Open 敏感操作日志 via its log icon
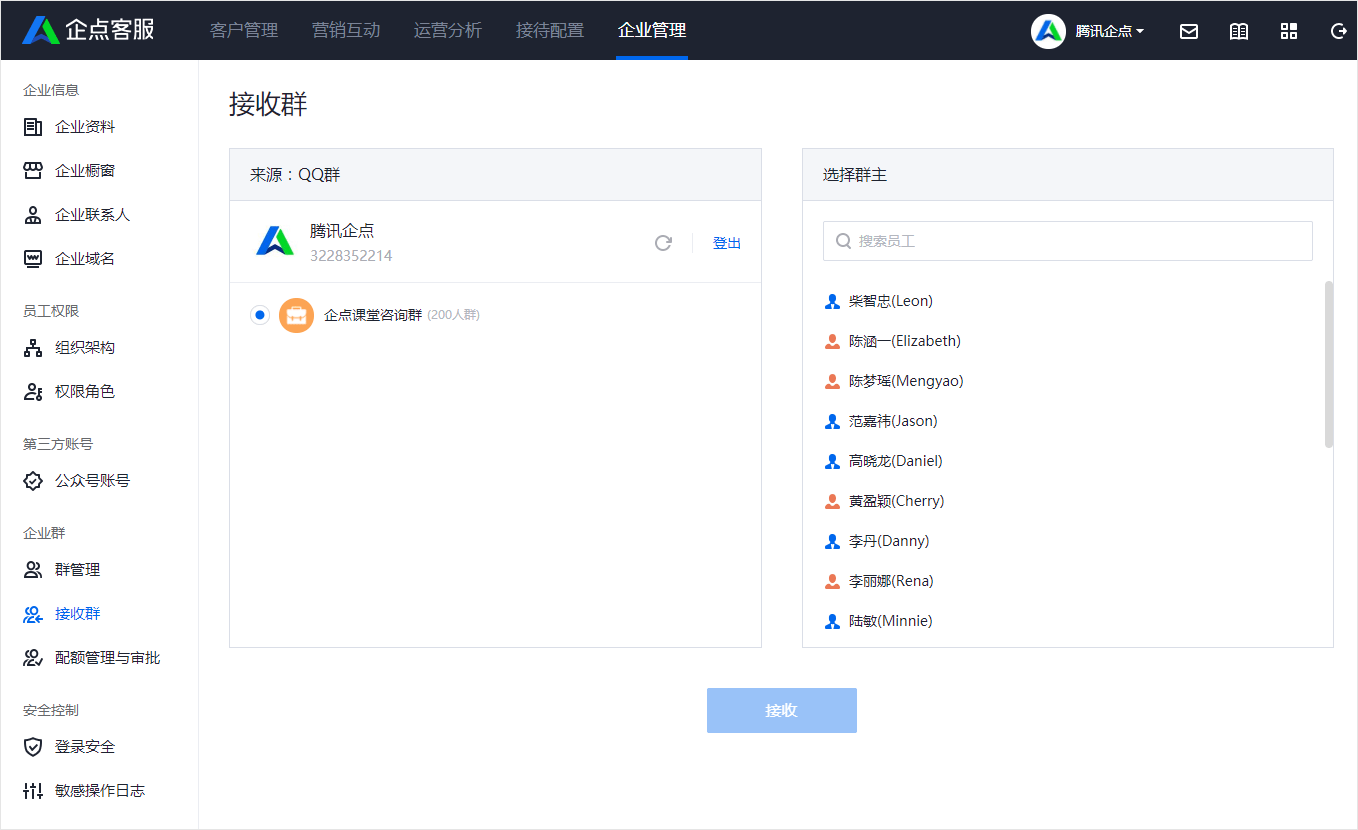This screenshot has width=1358, height=830. pyautogui.click(x=31, y=790)
